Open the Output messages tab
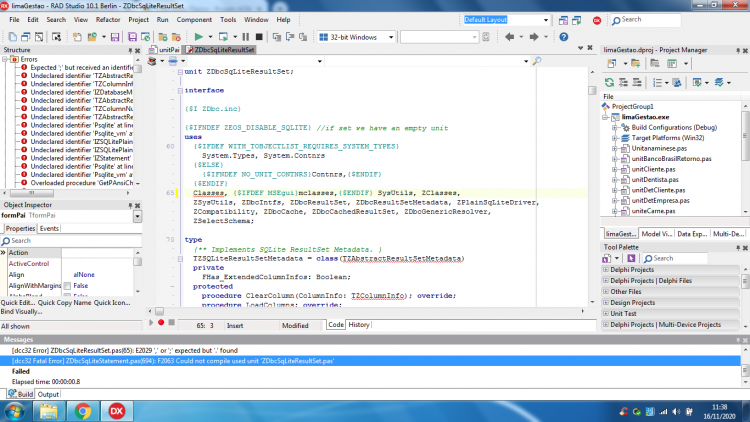The image size is (750, 422). tap(48, 395)
